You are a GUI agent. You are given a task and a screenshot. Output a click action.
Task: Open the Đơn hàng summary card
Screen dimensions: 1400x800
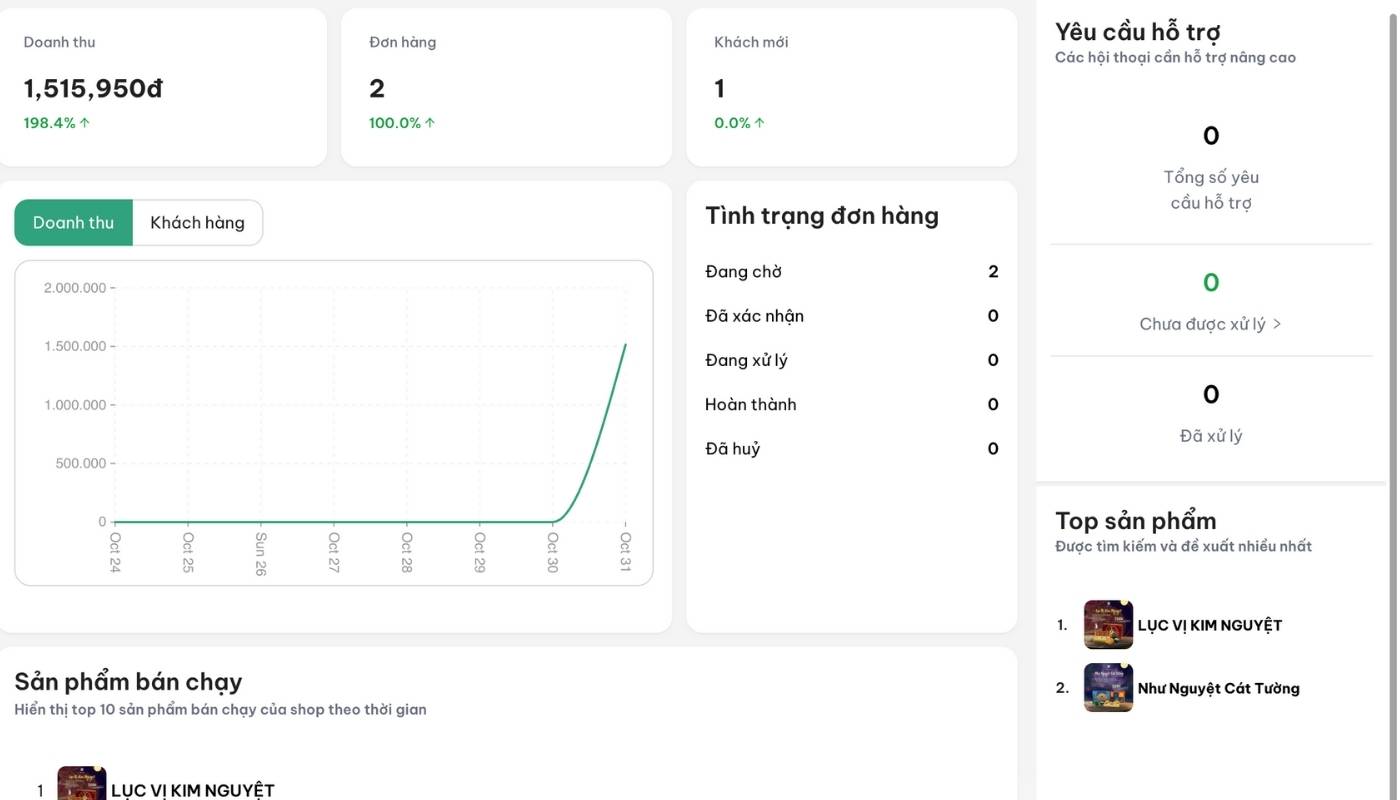(x=506, y=87)
